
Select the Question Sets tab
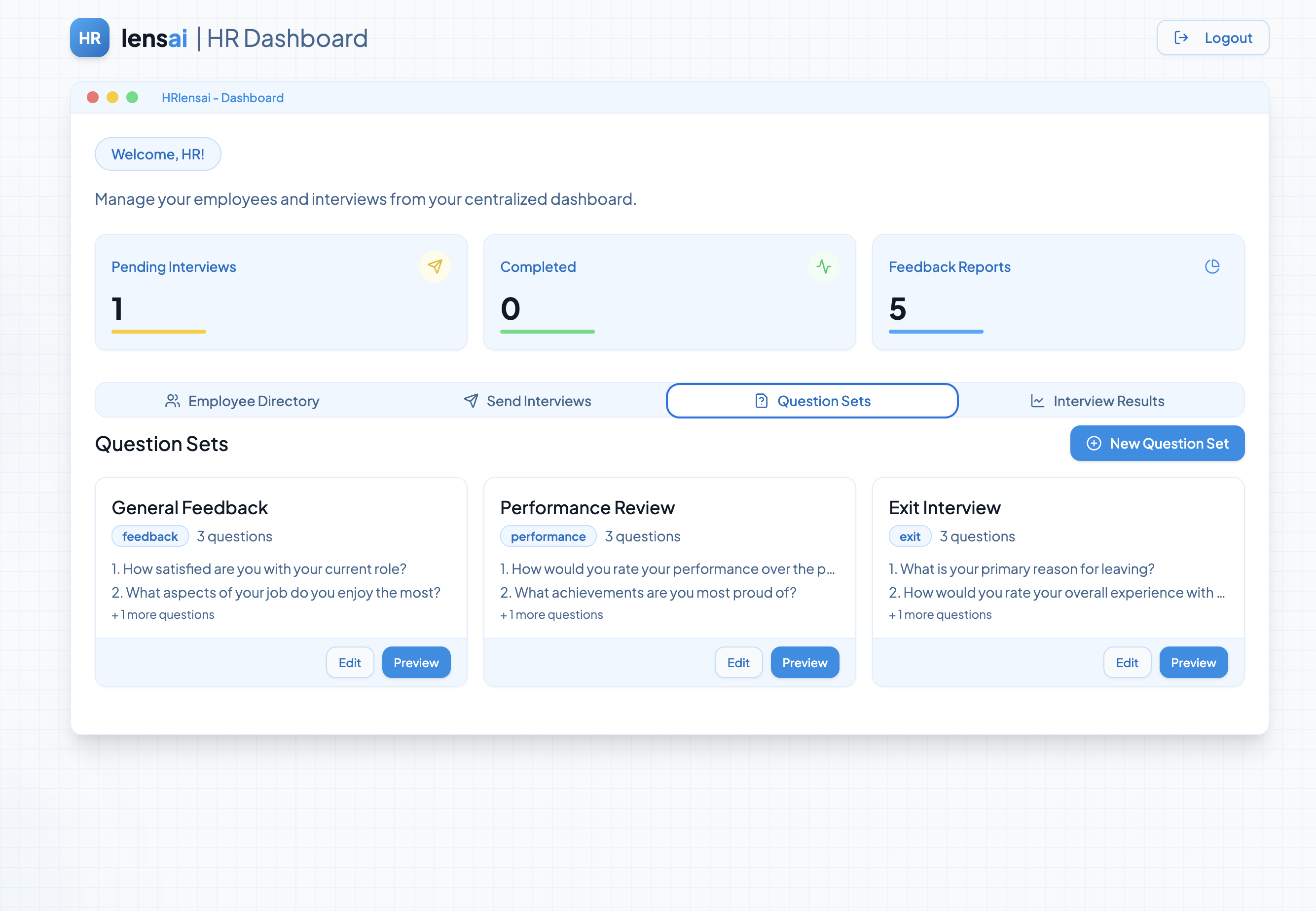pos(812,401)
